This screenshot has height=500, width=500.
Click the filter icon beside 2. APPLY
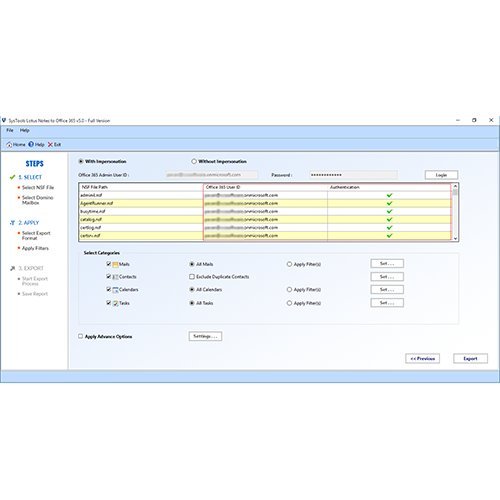point(13,223)
